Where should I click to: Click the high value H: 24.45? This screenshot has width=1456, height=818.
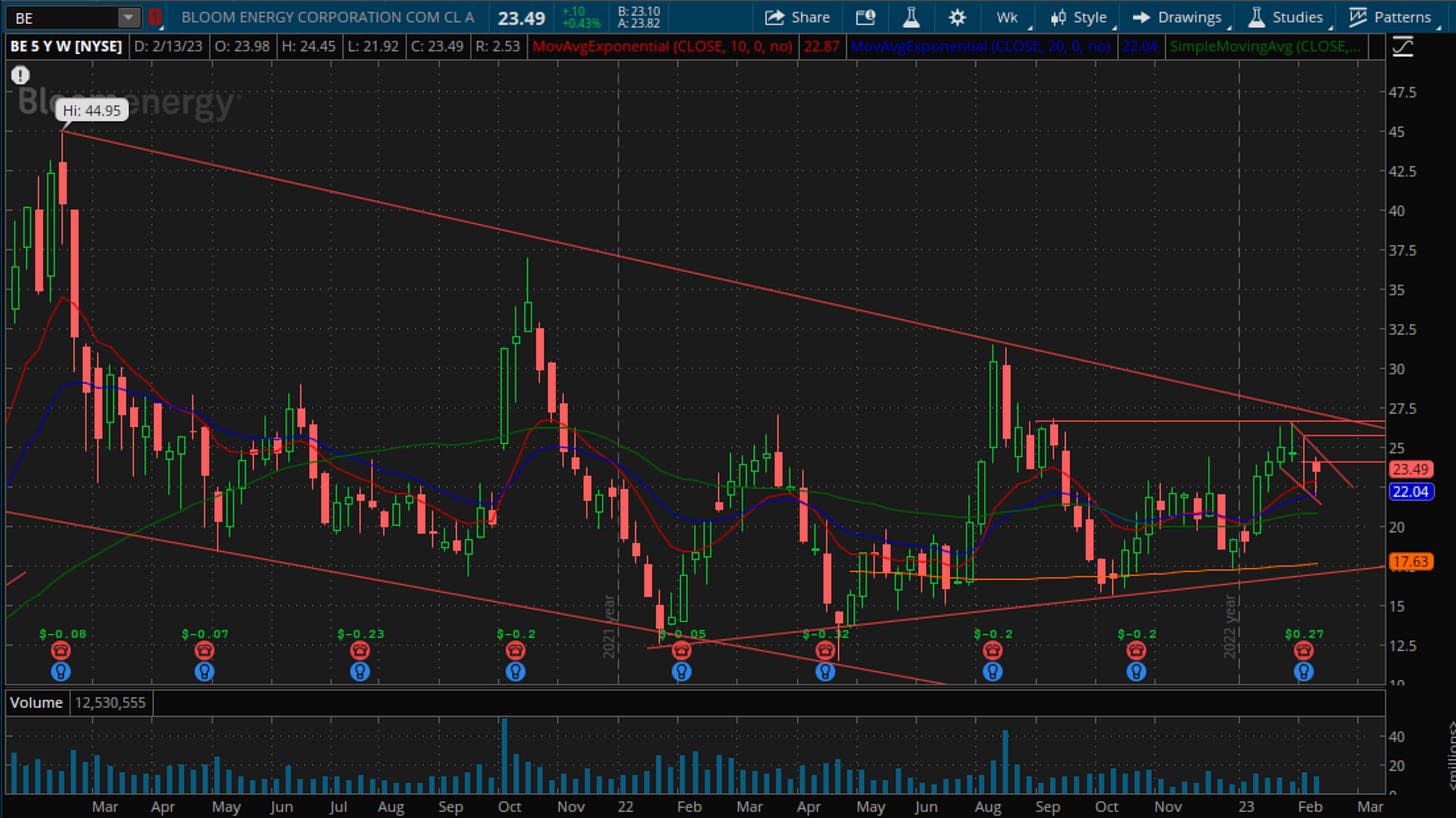[311, 46]
